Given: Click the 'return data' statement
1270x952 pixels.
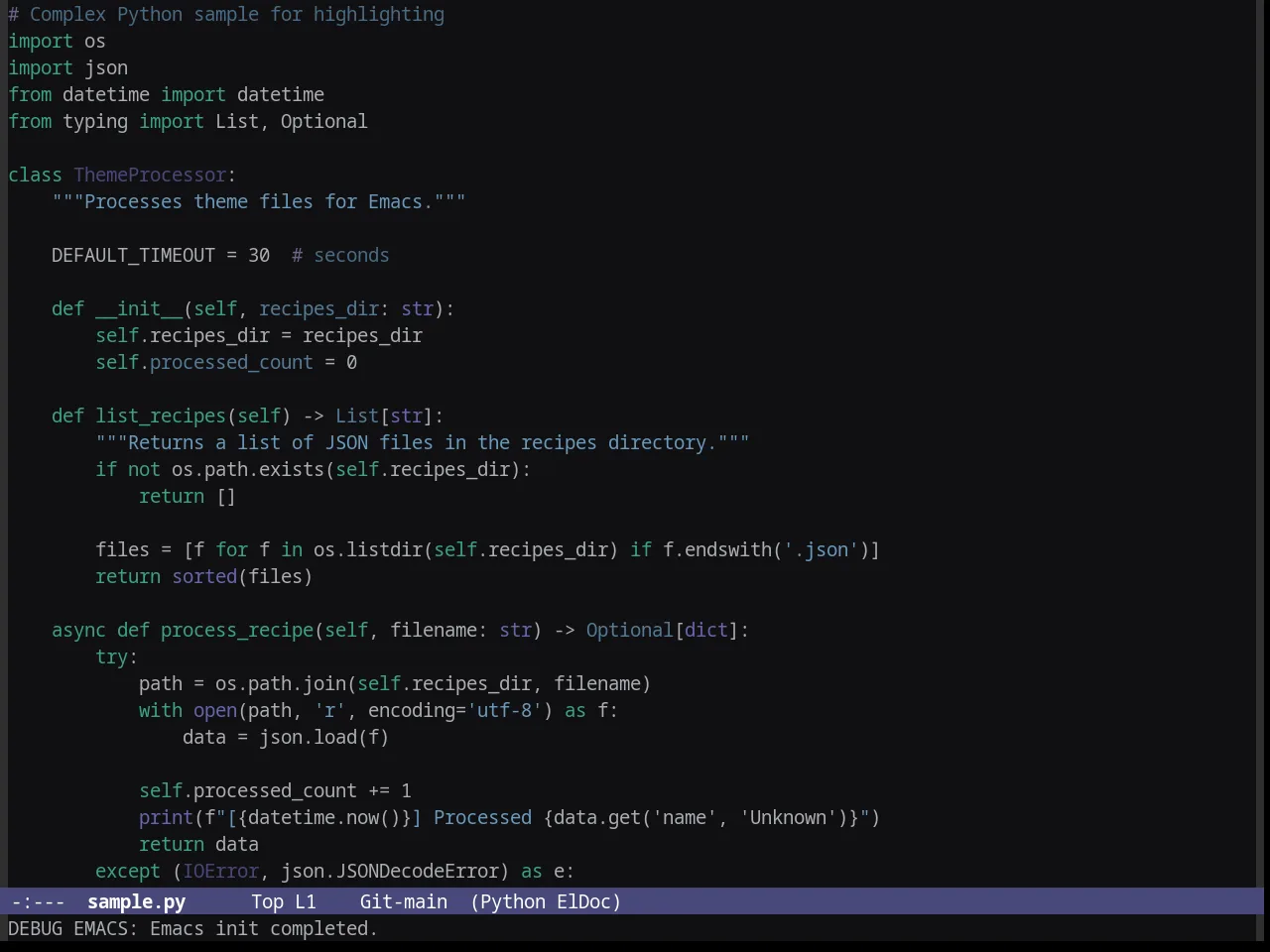Looking at the screenshot, I should click(x=198, y=844).
